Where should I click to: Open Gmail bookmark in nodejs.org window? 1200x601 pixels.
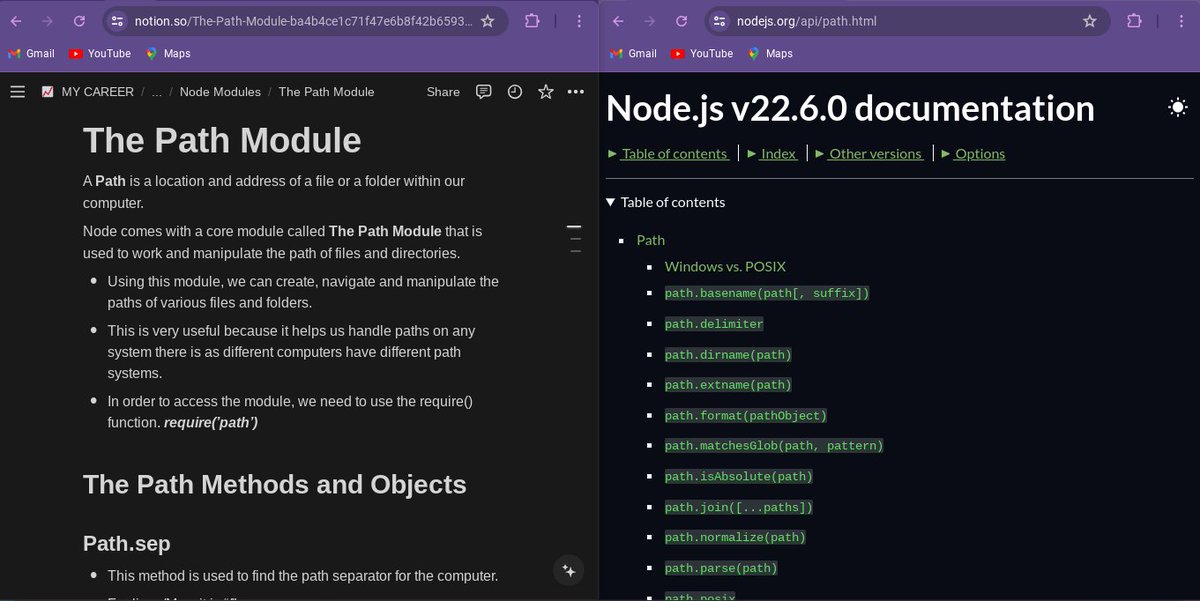633,53
